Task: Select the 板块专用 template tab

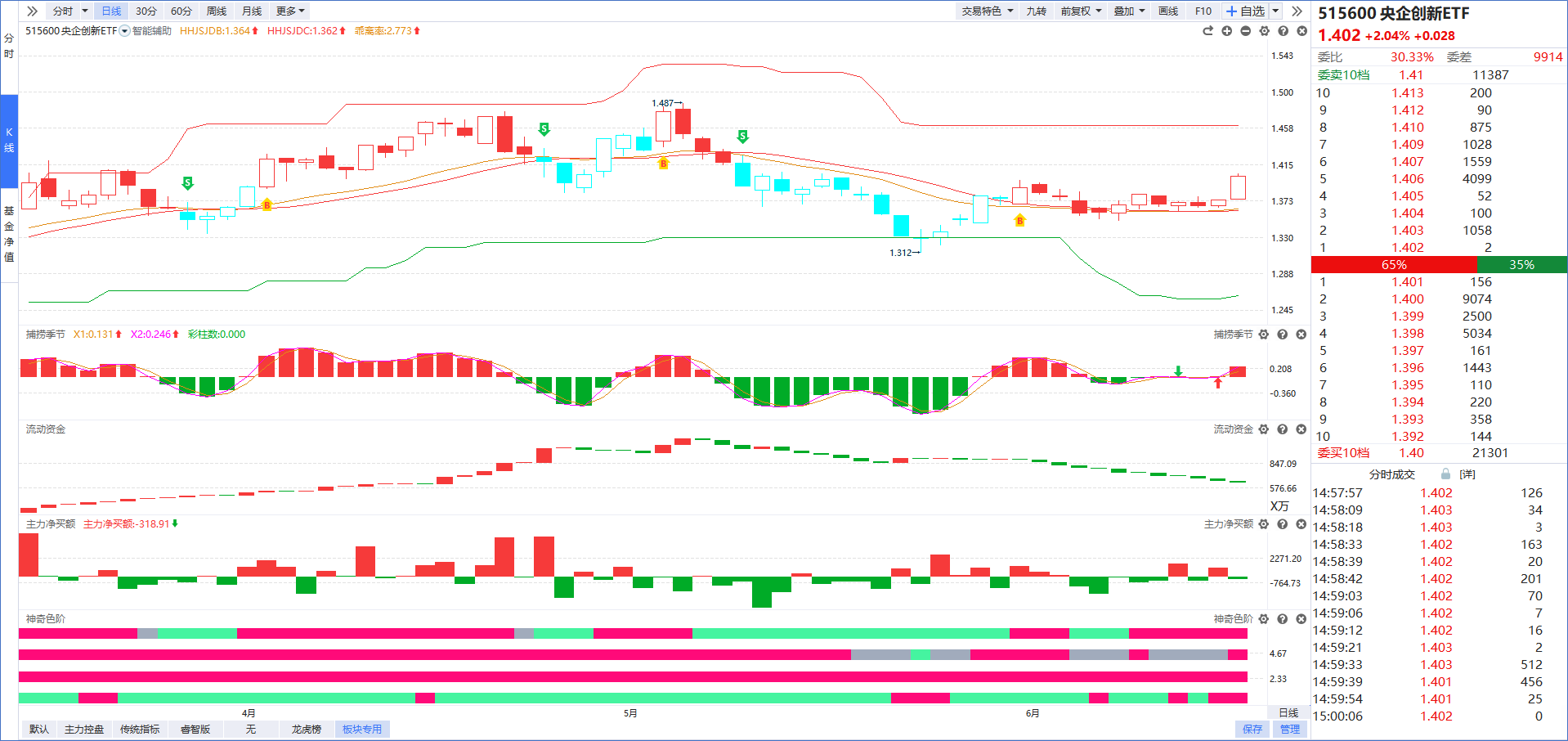Action: [362, 729]
